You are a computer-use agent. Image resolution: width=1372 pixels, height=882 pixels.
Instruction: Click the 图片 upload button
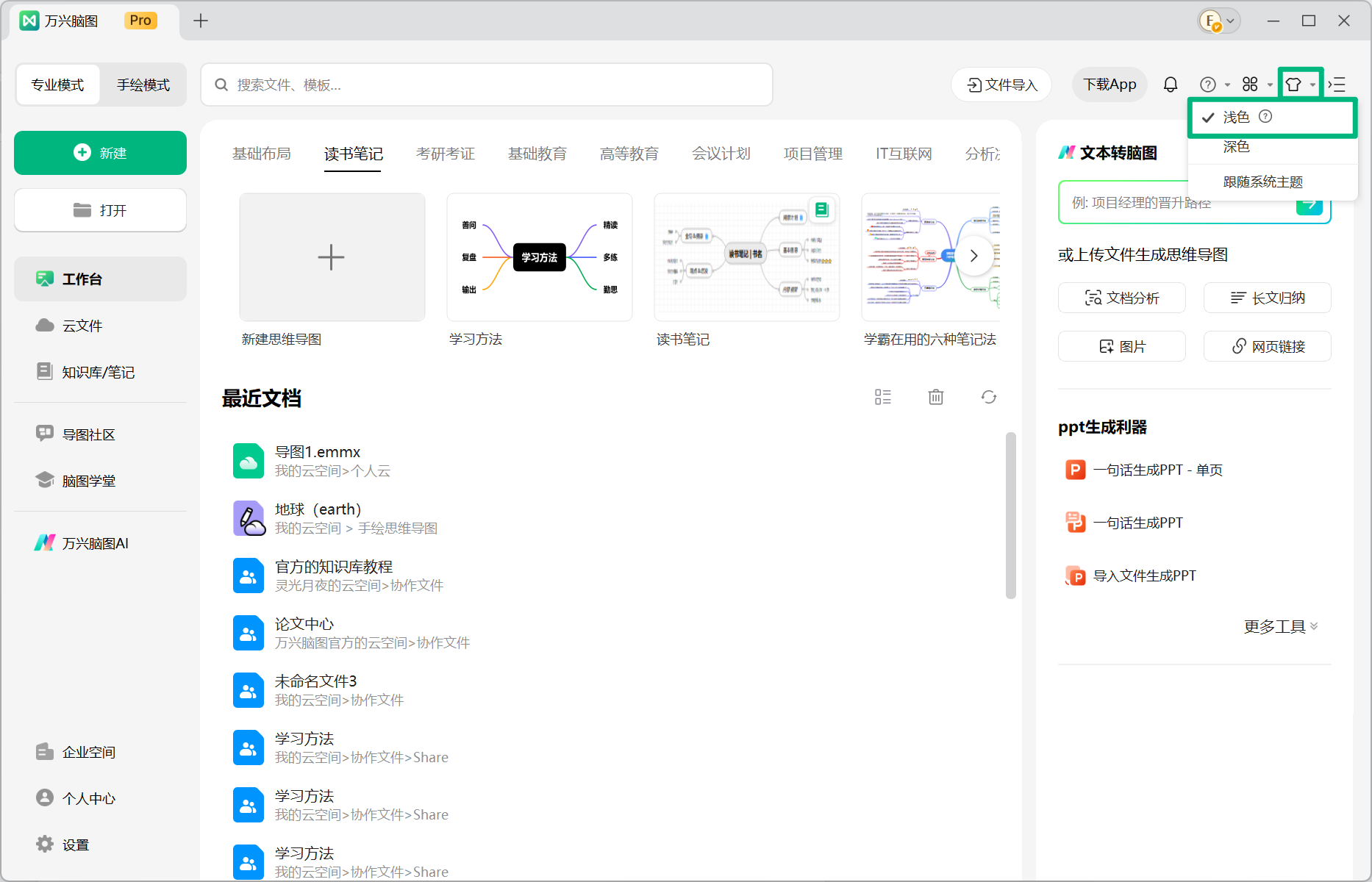pyautogui.click(x=1122, y=346)
